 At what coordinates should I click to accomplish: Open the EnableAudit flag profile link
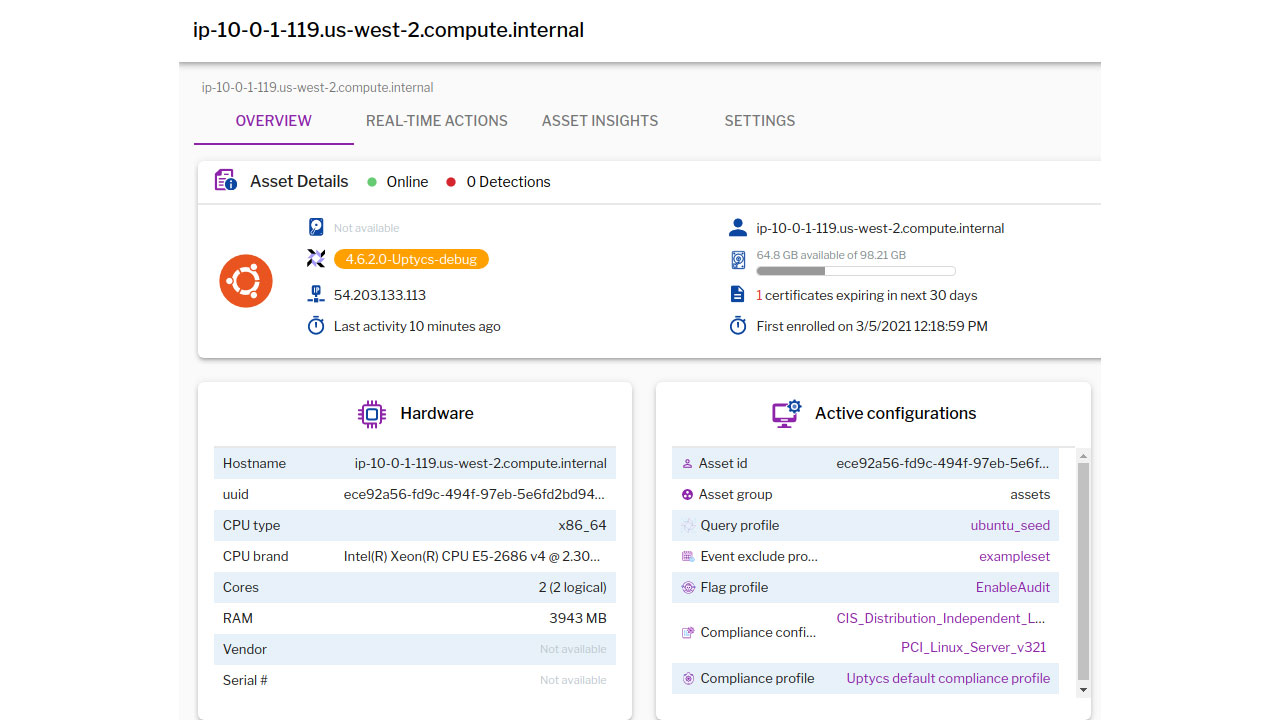click(x=1013, y=588)
